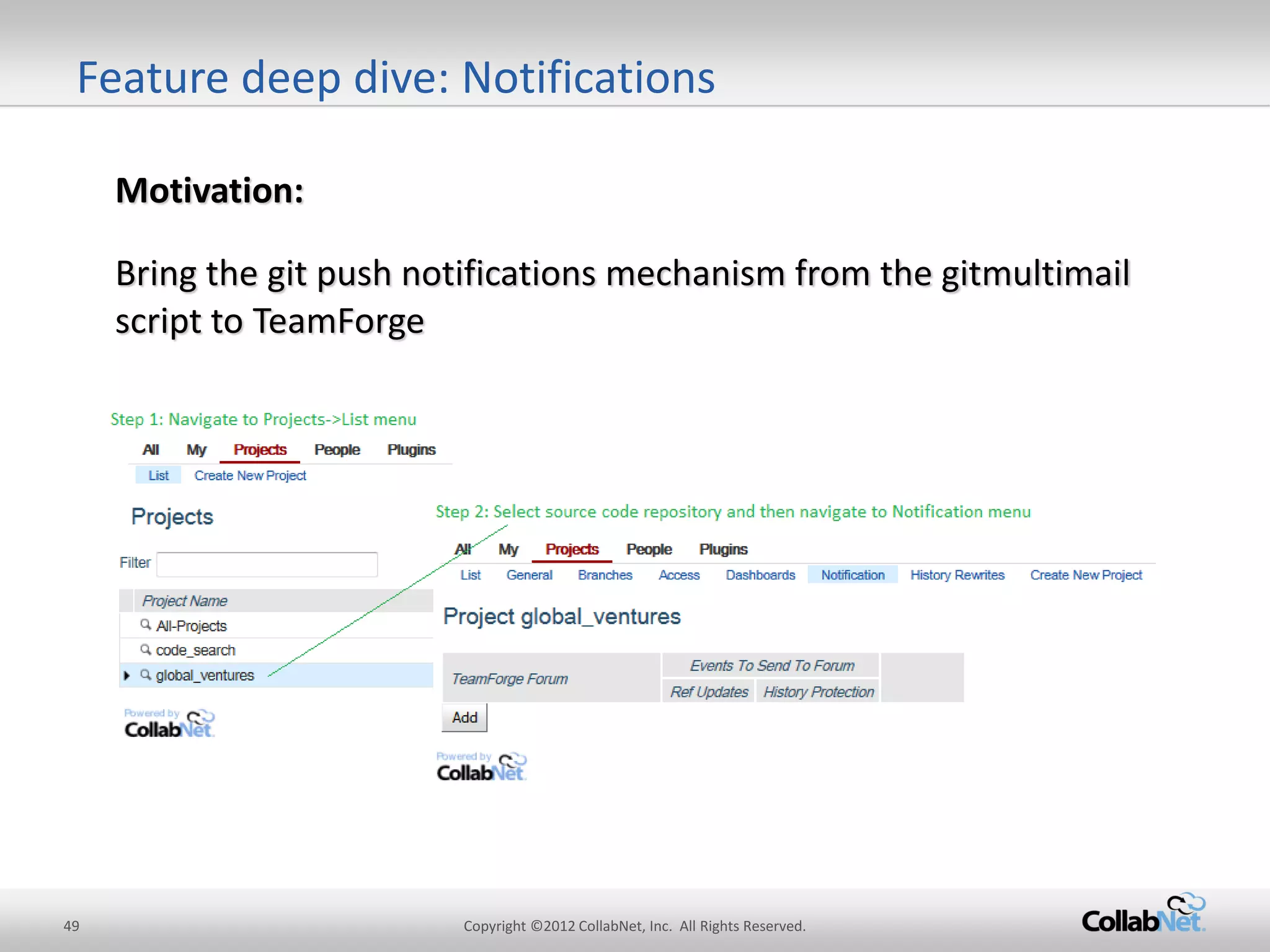Select Projects tab in Step 1 panel
The height and width of the screenshot is (952, 1270).
click(260, 450)
